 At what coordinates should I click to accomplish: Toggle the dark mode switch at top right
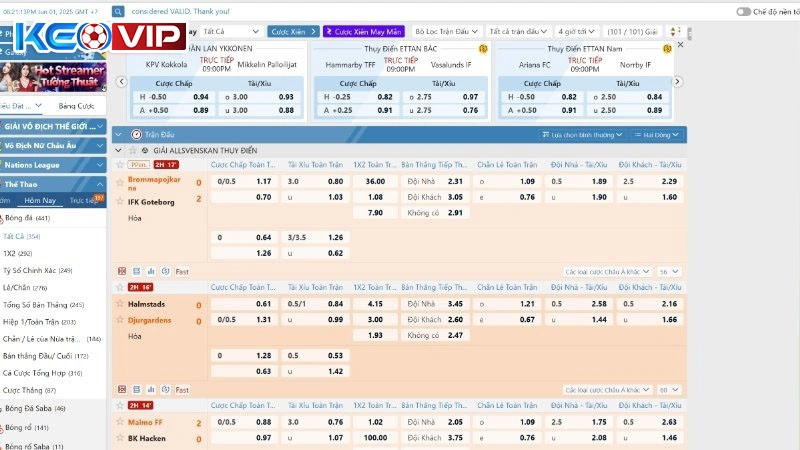pos(743,12)
